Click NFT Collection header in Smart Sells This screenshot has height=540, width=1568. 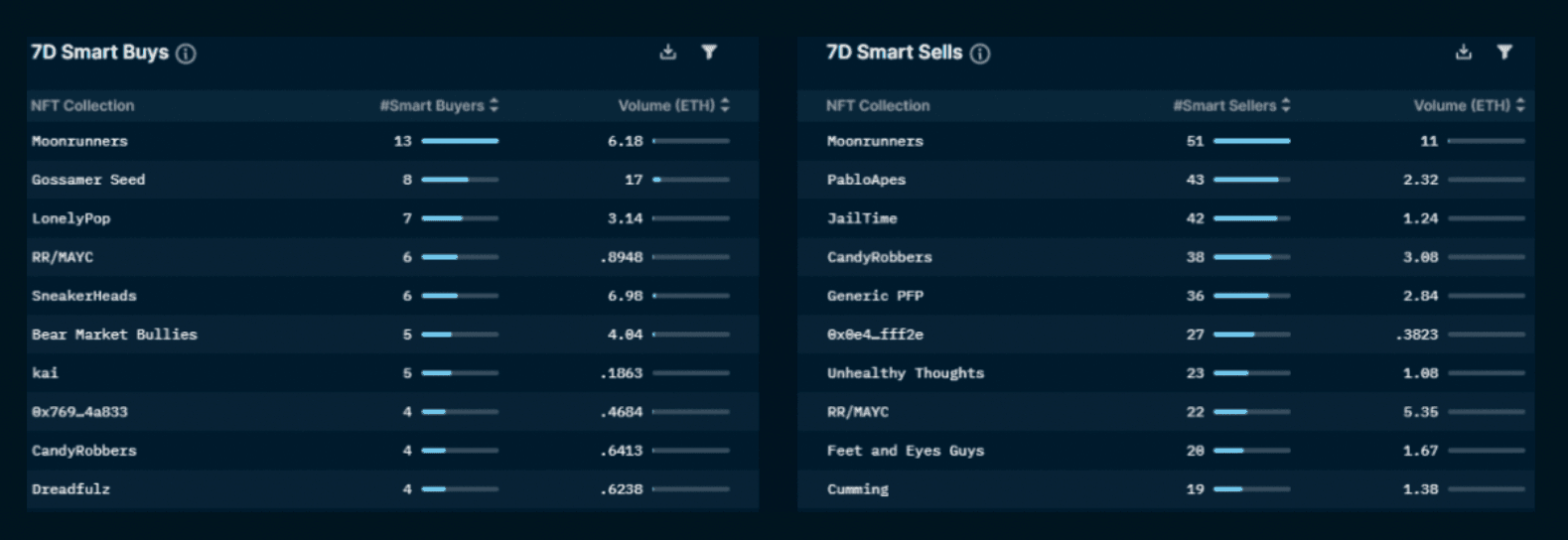tap(878, 105)
